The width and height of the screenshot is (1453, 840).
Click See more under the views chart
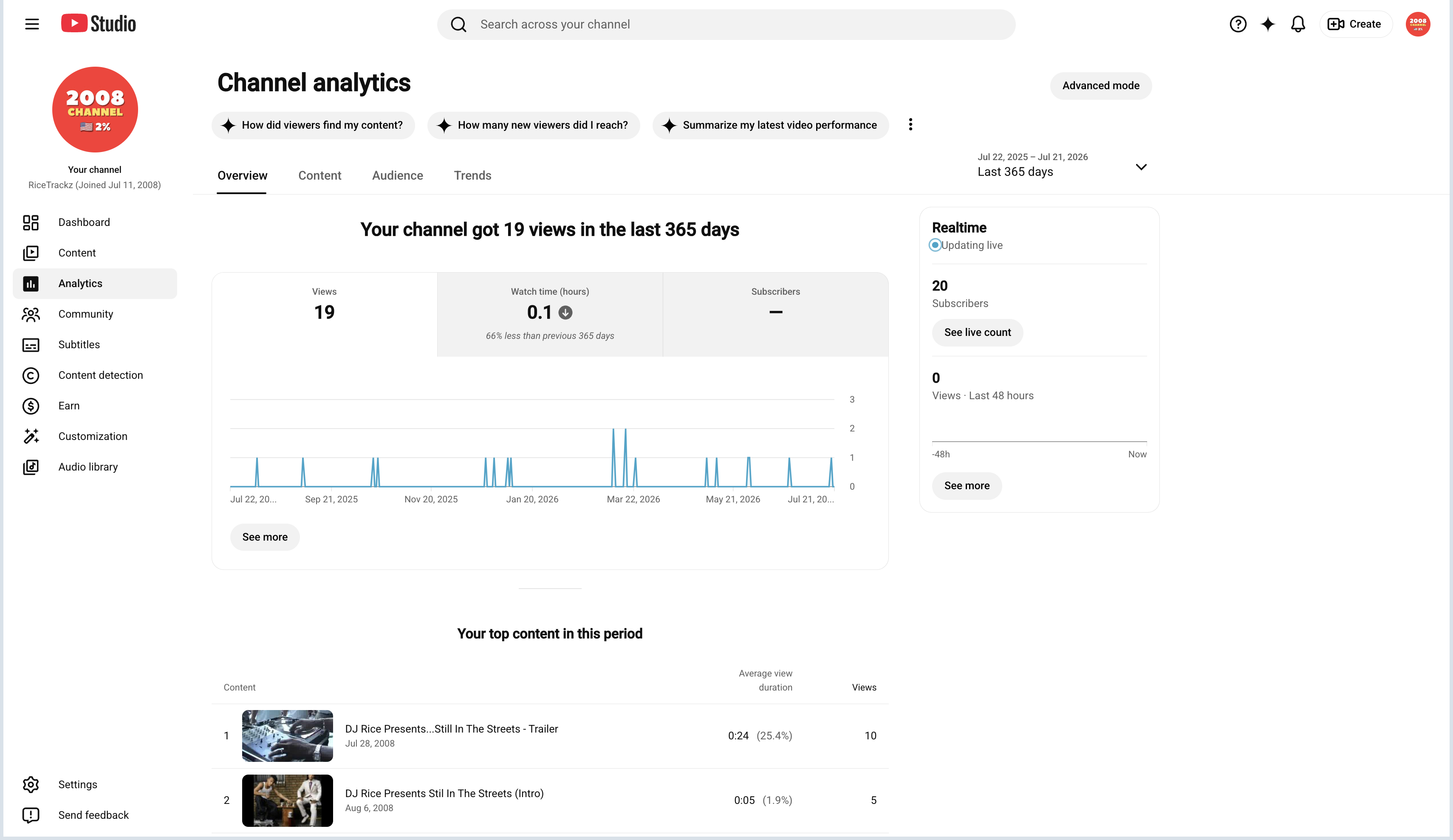tap(265, 537)
